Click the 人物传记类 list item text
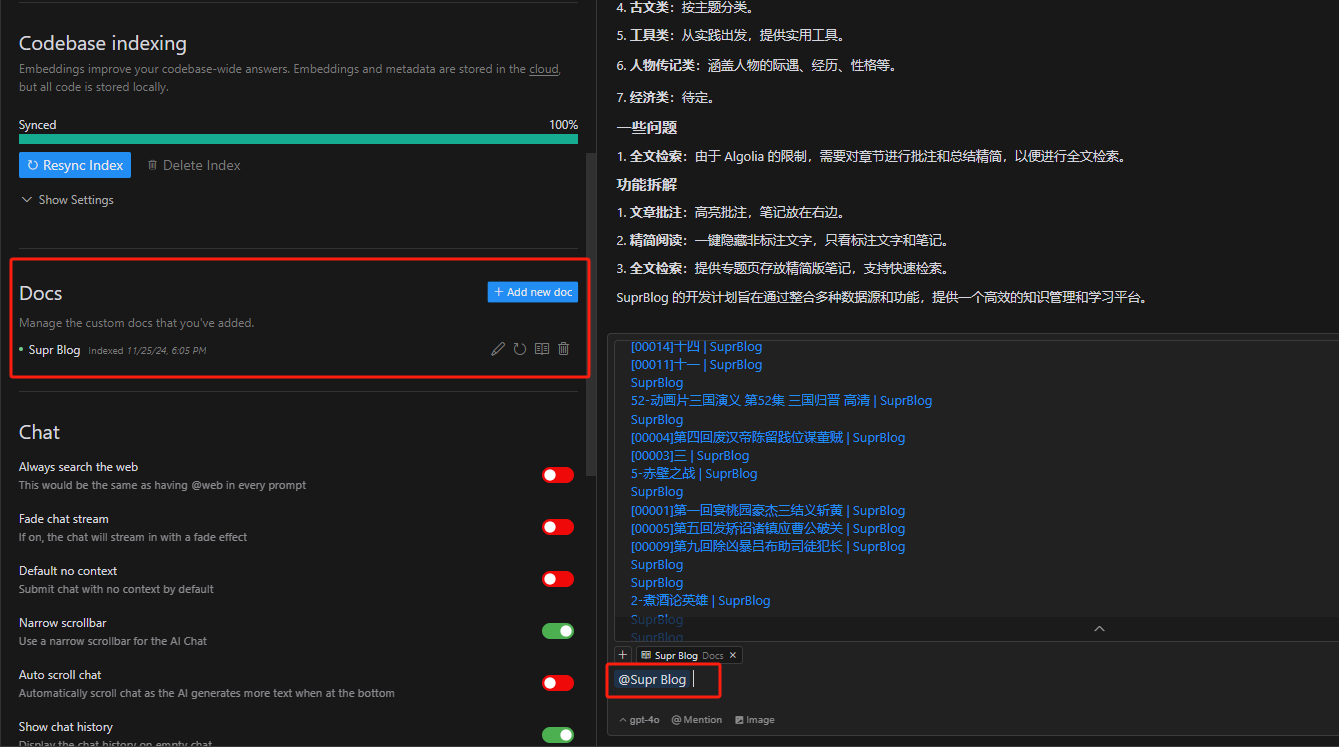 point(759,66)
